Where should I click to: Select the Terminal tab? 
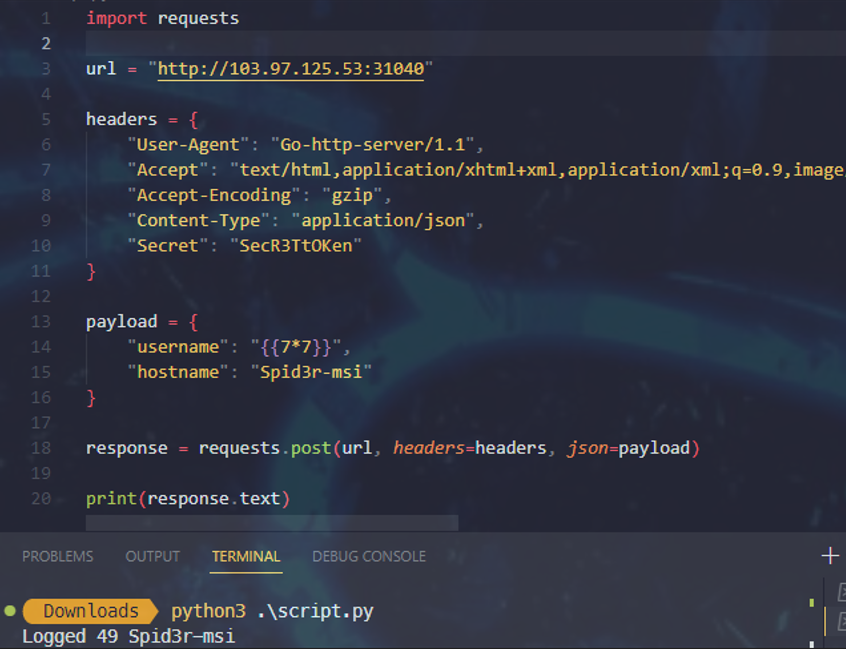246,556
